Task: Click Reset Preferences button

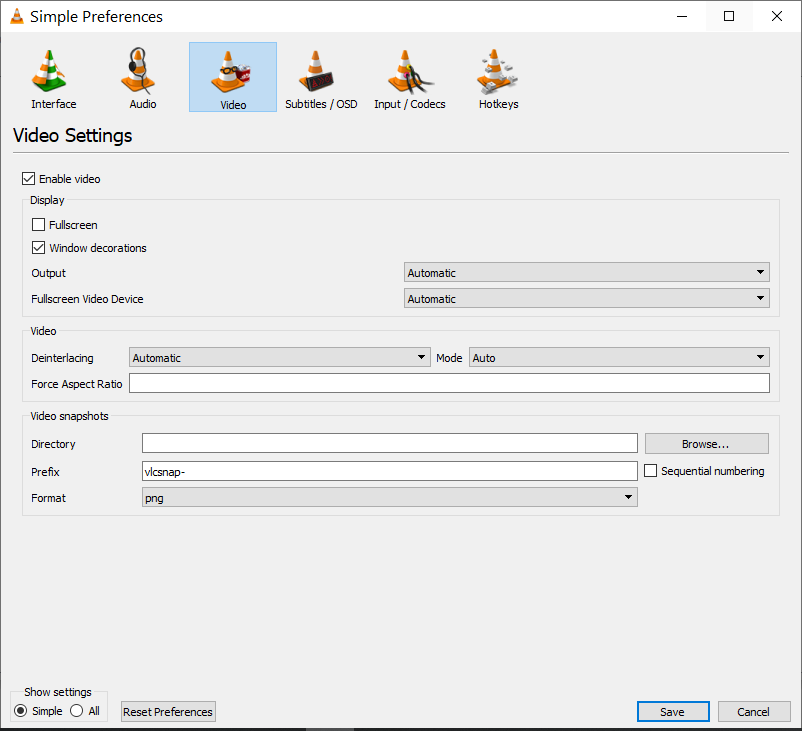Action: tap(168, 712)
